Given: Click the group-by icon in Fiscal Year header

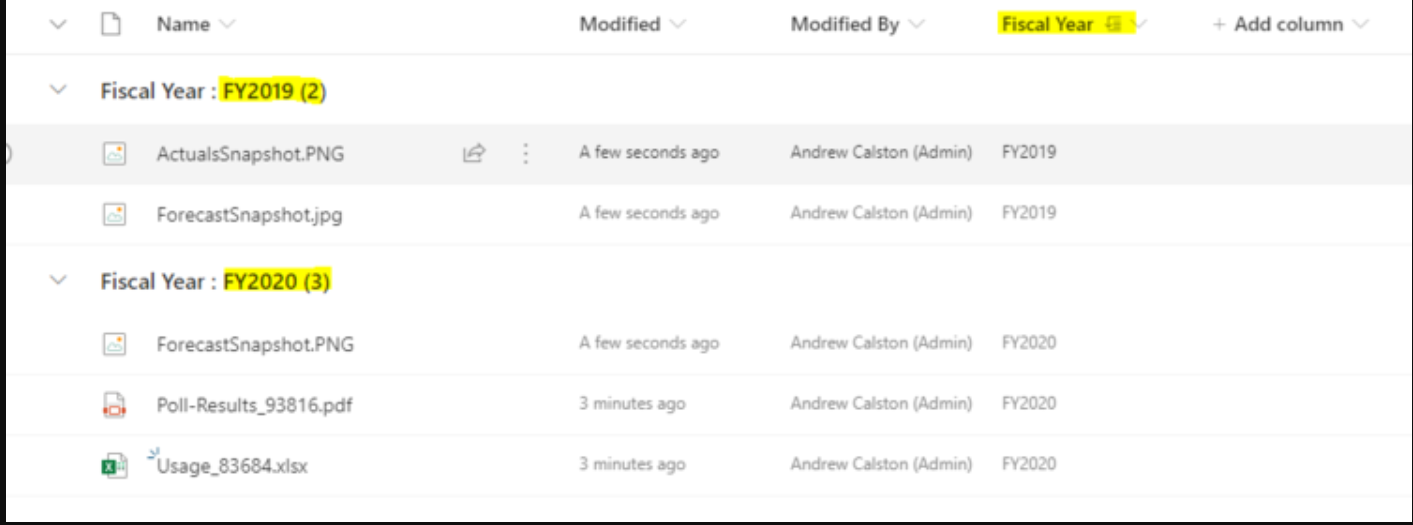Looking at the screenshot, I should pos(1114,25).
